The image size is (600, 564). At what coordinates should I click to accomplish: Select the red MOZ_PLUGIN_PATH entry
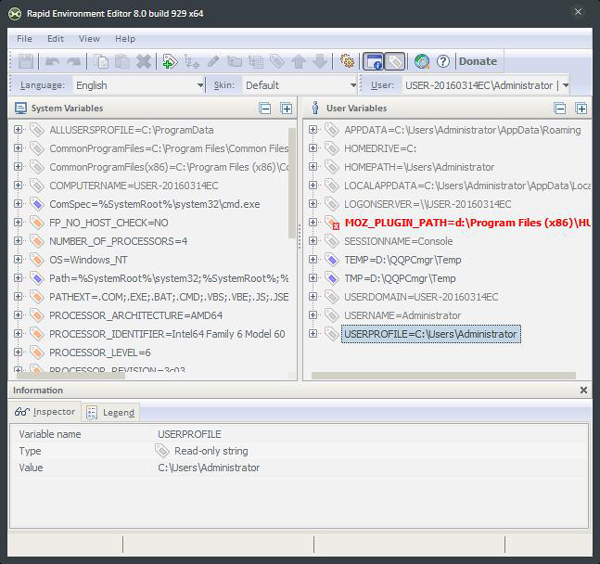tap(467, 223)
